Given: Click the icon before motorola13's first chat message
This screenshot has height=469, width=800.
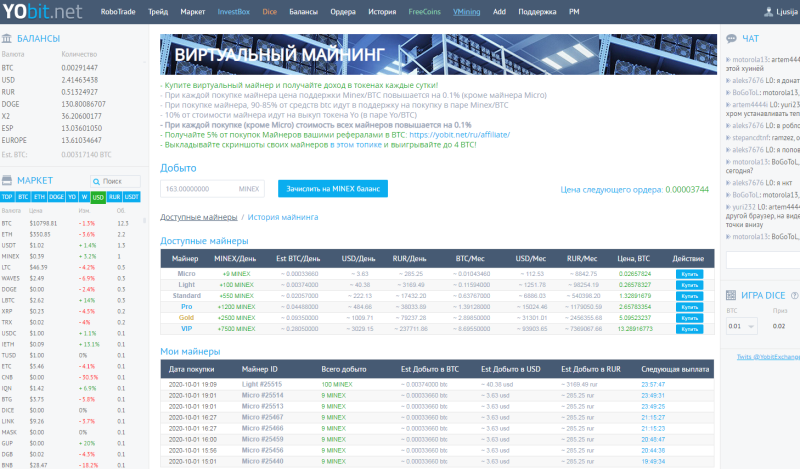Looking at the screenshot, I should pos(727,61).
